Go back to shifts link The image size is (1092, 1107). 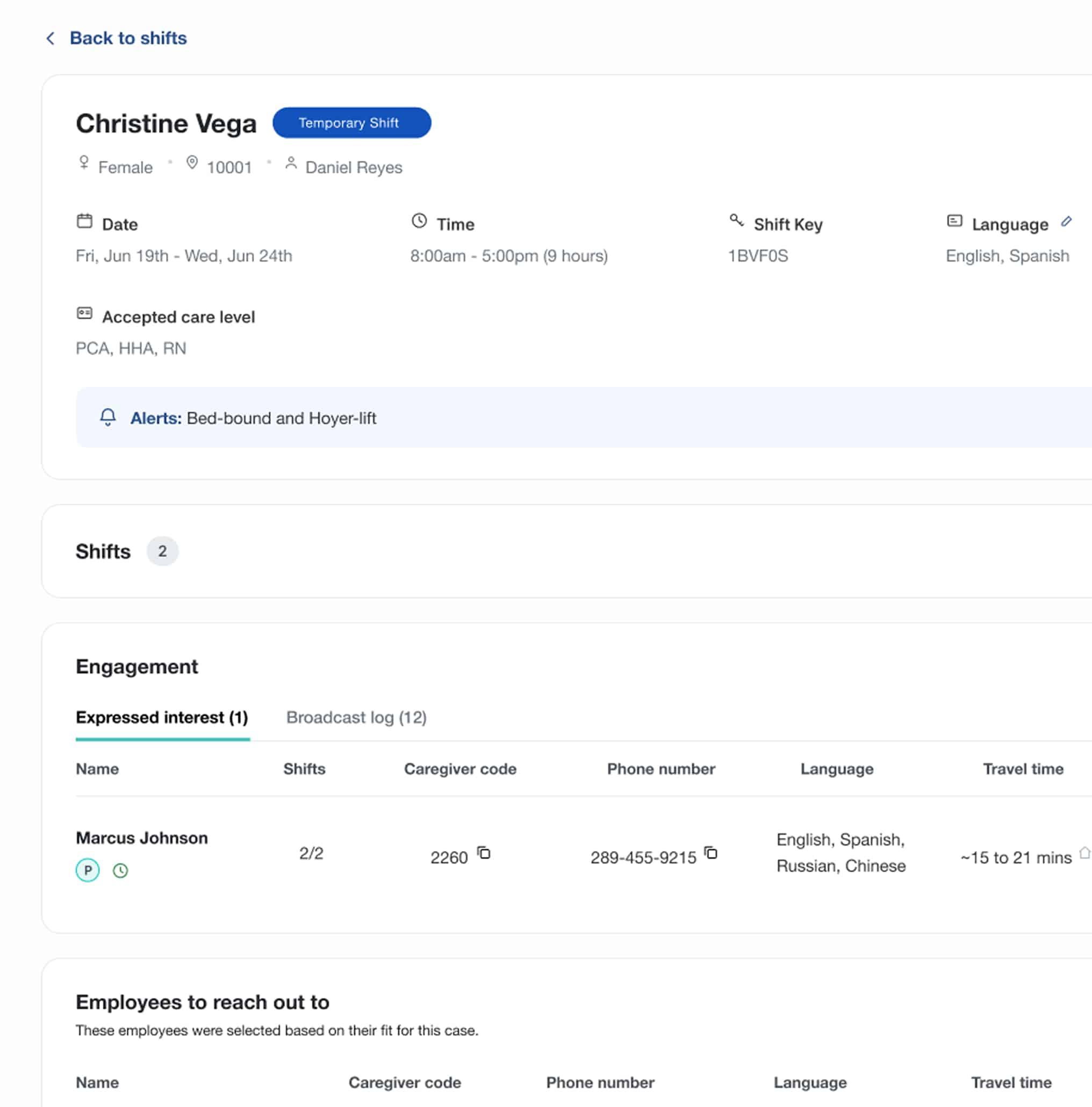(x=128, y=38)
